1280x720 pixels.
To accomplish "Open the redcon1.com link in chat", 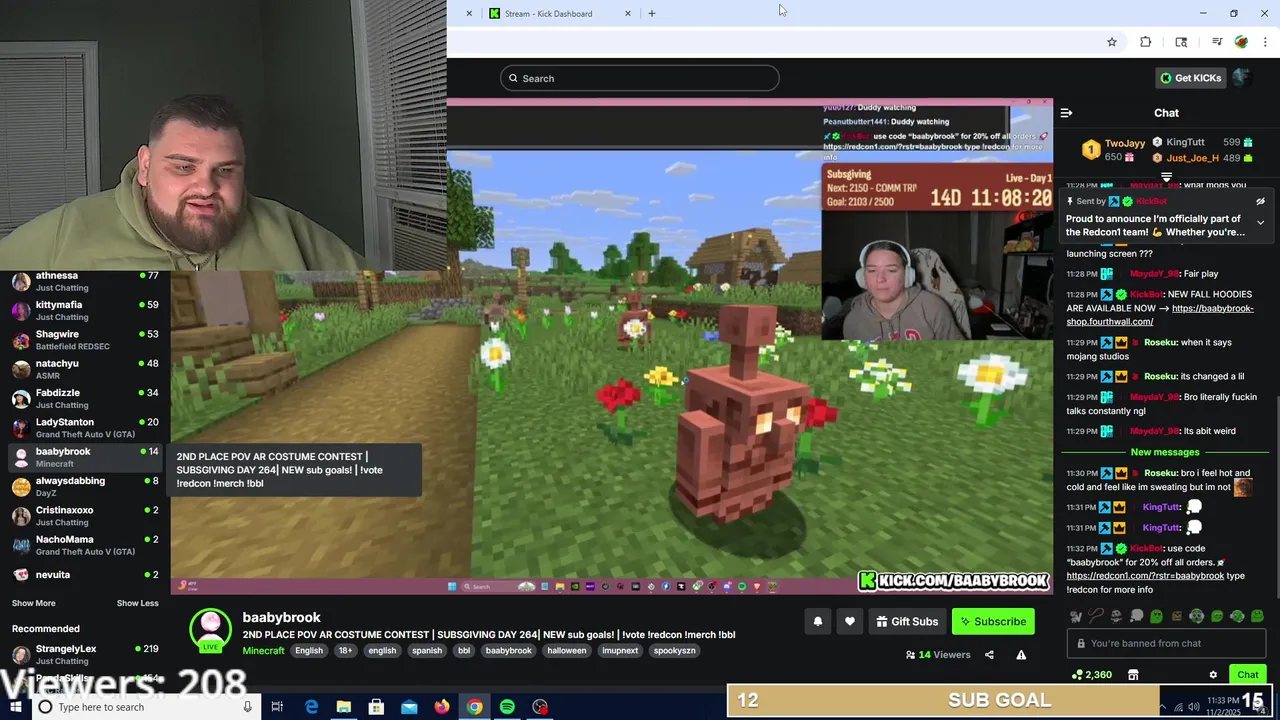I will coord(1145,576).
